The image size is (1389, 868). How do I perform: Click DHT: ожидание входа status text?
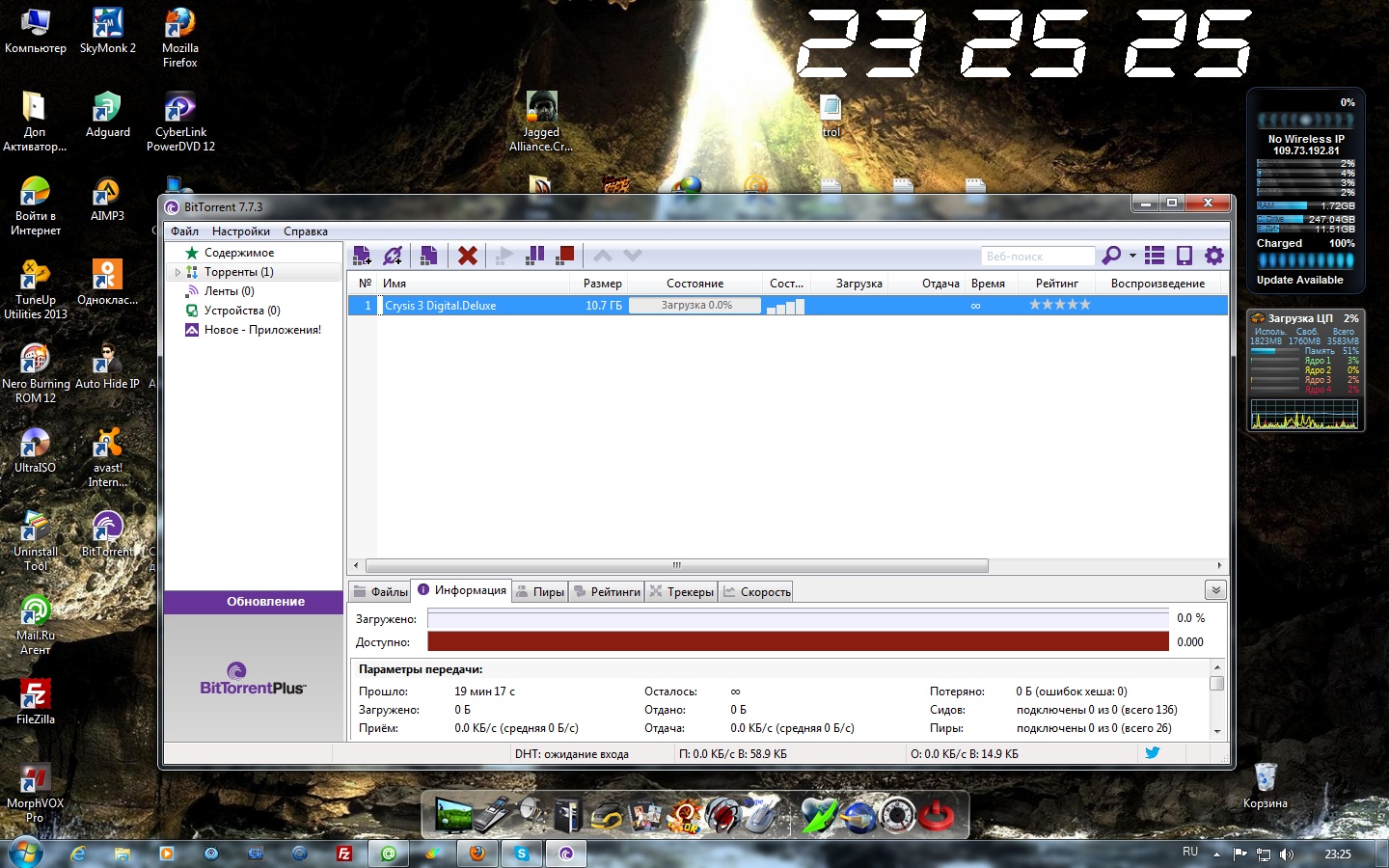pyautogui.click(x=572, y=754)
